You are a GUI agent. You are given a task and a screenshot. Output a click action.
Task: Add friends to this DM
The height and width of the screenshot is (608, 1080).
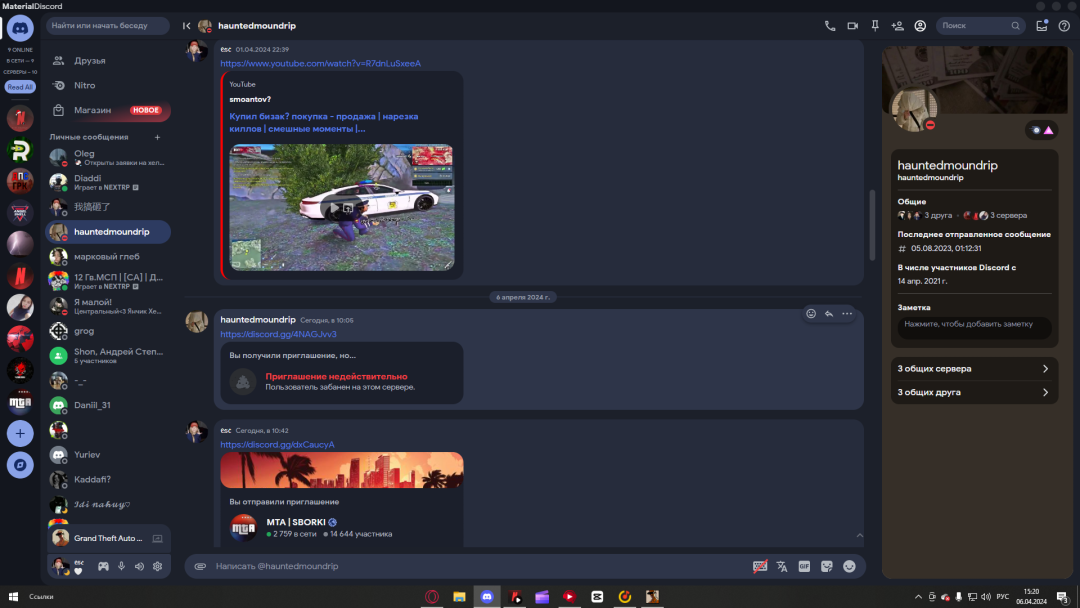897,26
